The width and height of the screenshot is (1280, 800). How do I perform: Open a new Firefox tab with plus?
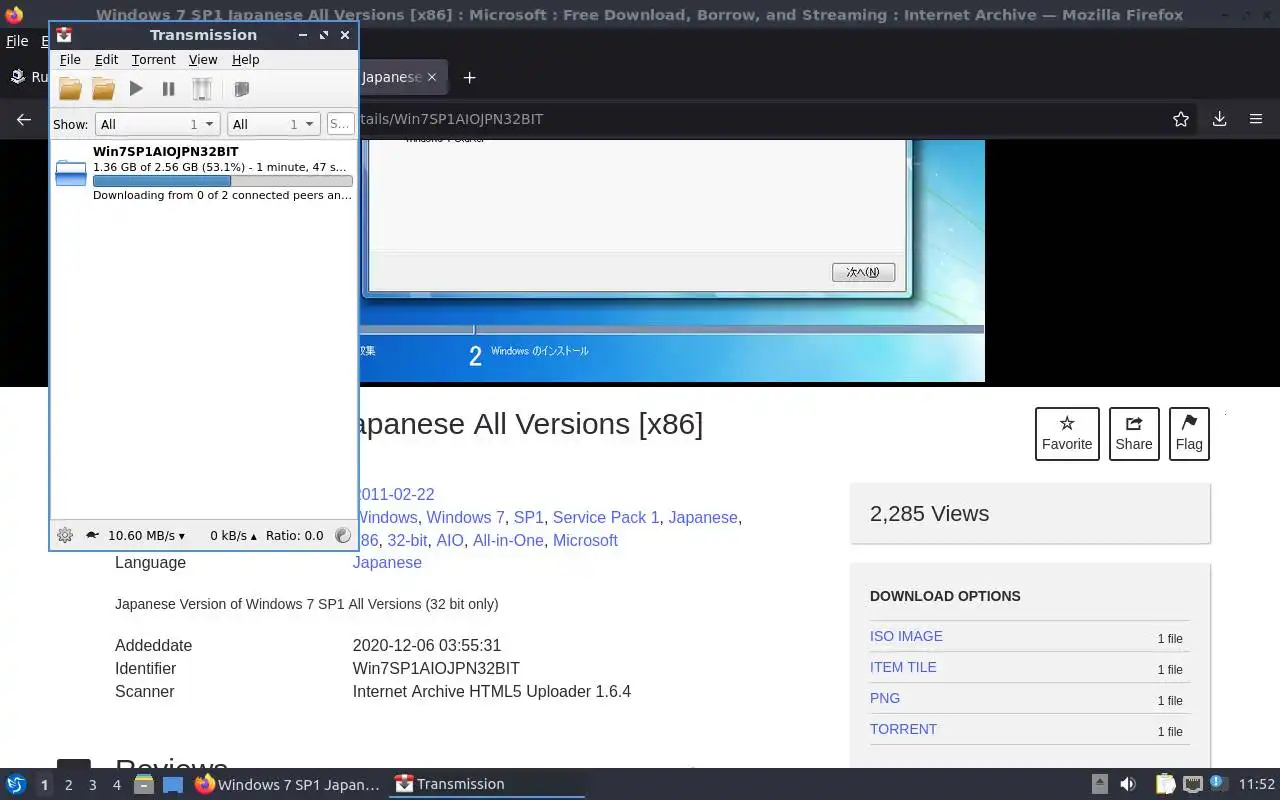tap(469, 77)
